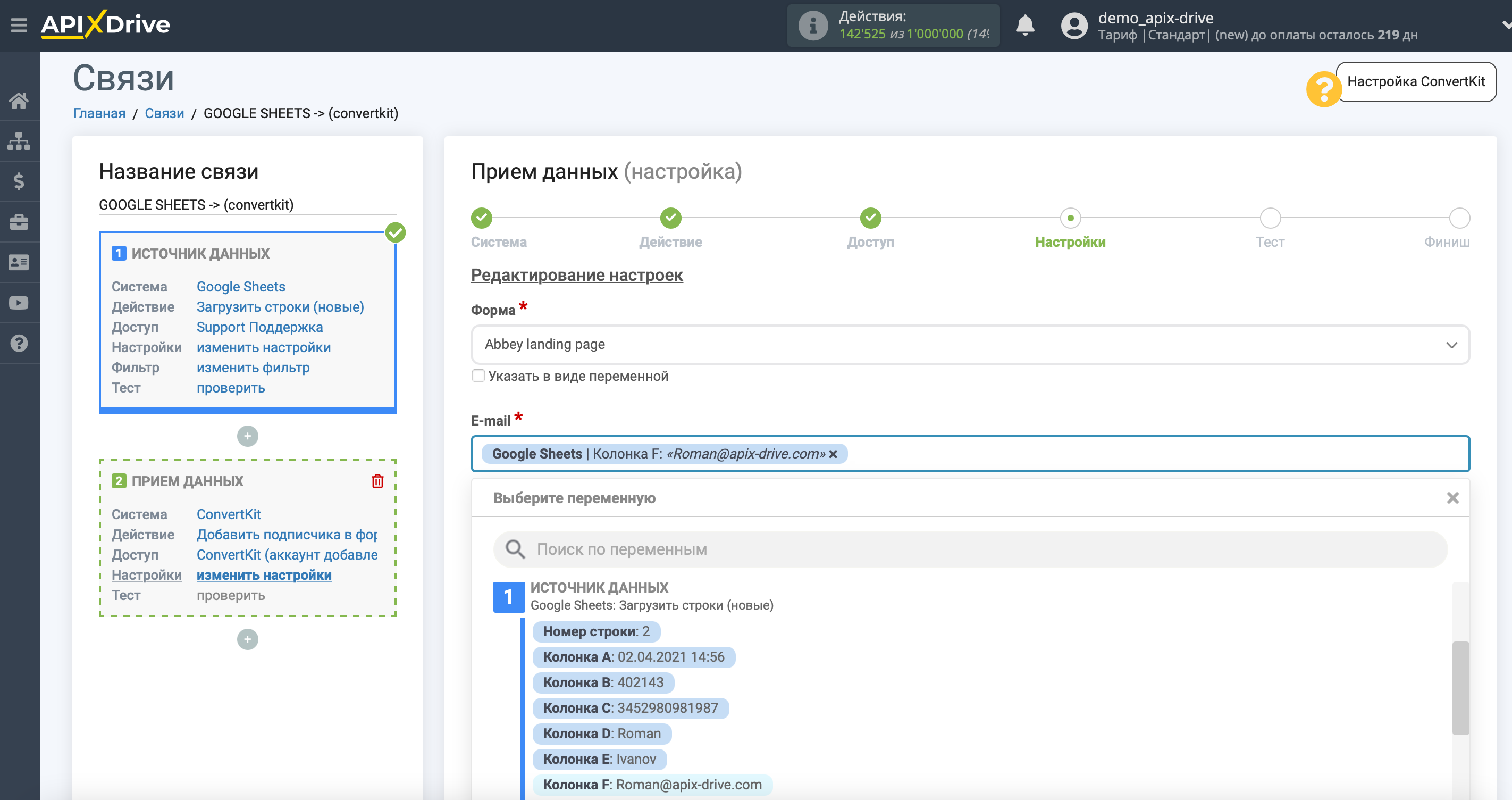Select variable Колонка F: Roman@apix-drive.com
The width and height of the screenshot is (1512, 800).
(653, 785)
